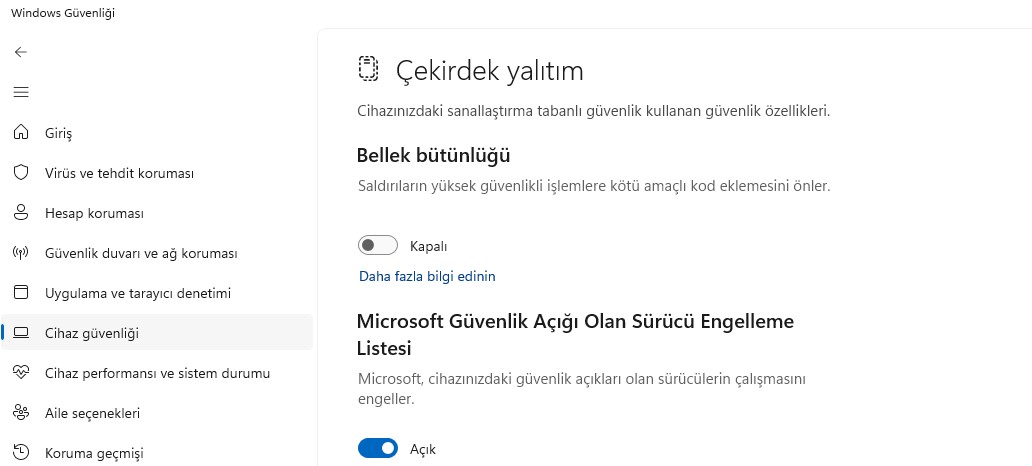Open the Daha fazla bilgi edinin link
Viewport: 1032px width, 466px height.
[427, 276]
